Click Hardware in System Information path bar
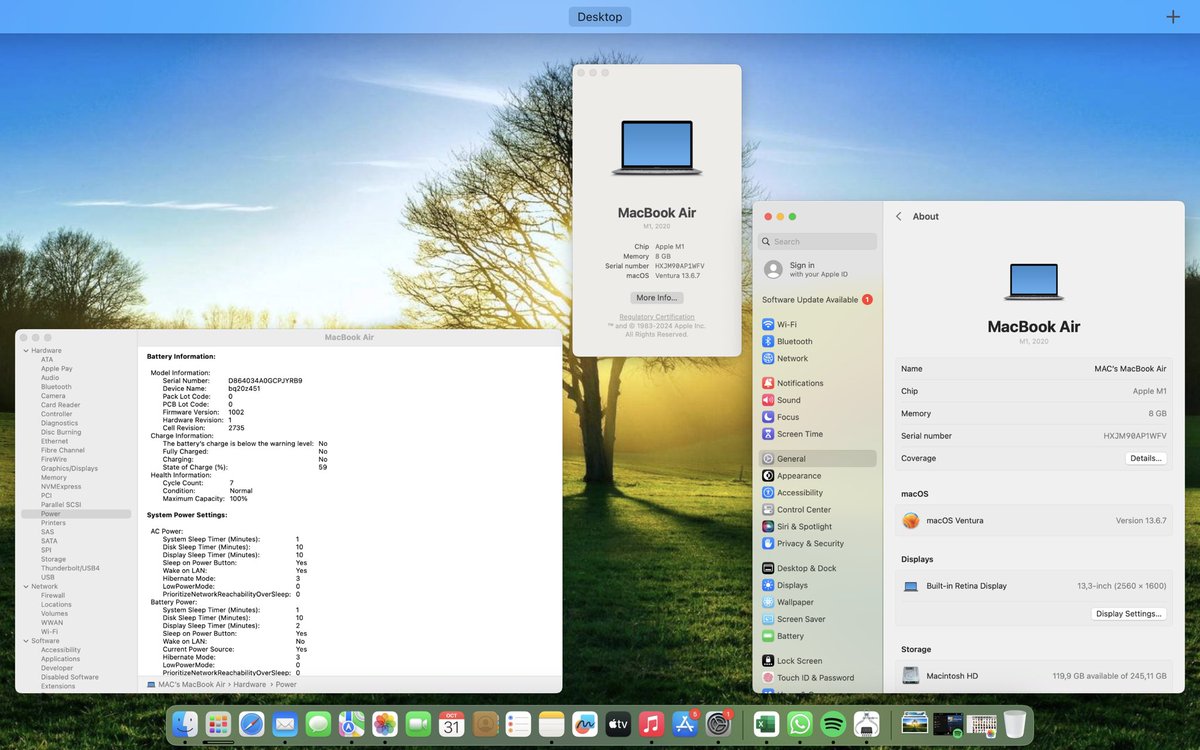The image size is (1200, 750). coord(250,685)
